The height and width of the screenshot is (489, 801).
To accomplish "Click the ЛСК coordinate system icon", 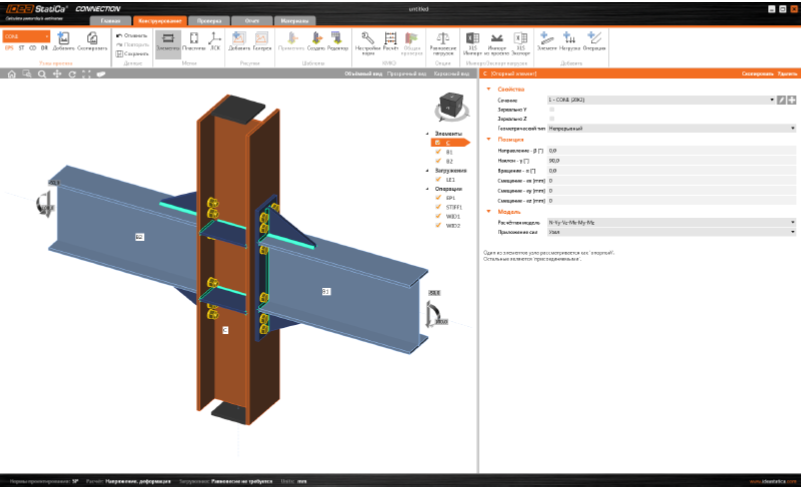I will 214,40.
